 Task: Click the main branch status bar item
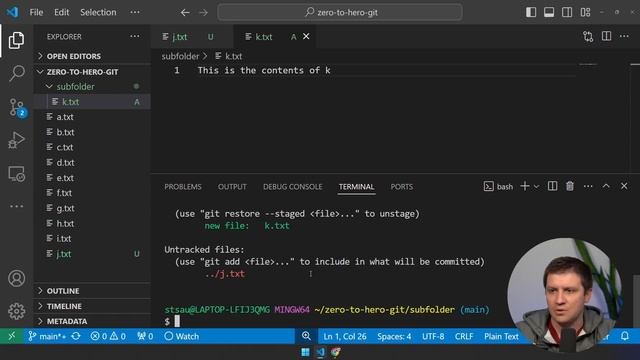pos(47,336)
